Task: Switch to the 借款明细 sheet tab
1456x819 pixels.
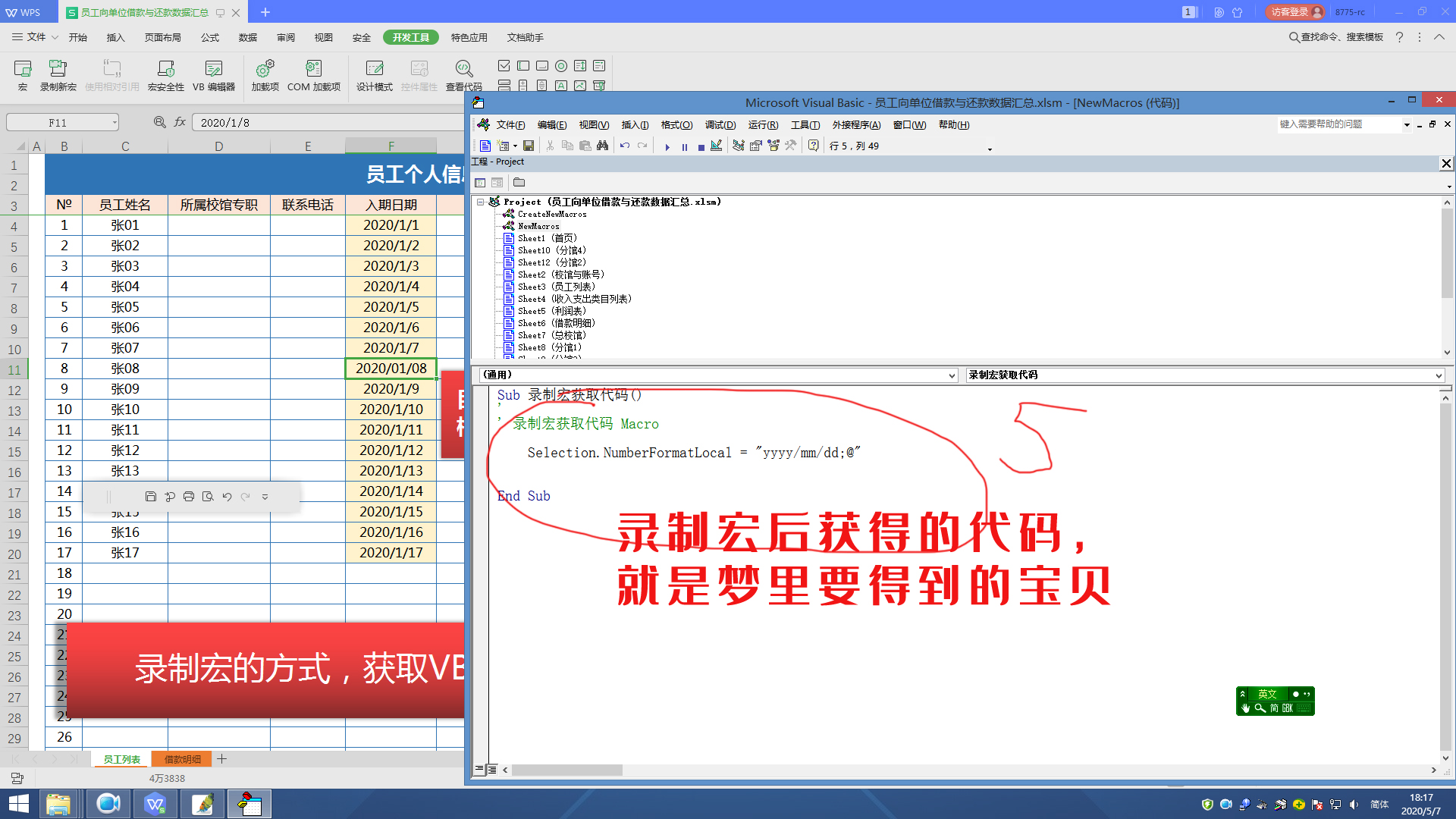Action: [x=182, y=759]
